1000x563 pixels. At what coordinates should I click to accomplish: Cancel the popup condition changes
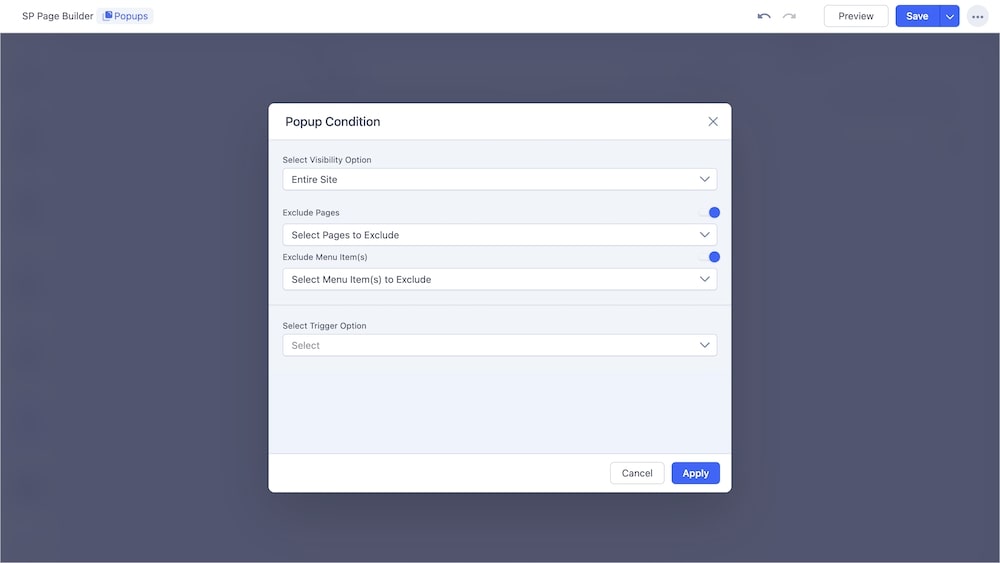point(637,473)
